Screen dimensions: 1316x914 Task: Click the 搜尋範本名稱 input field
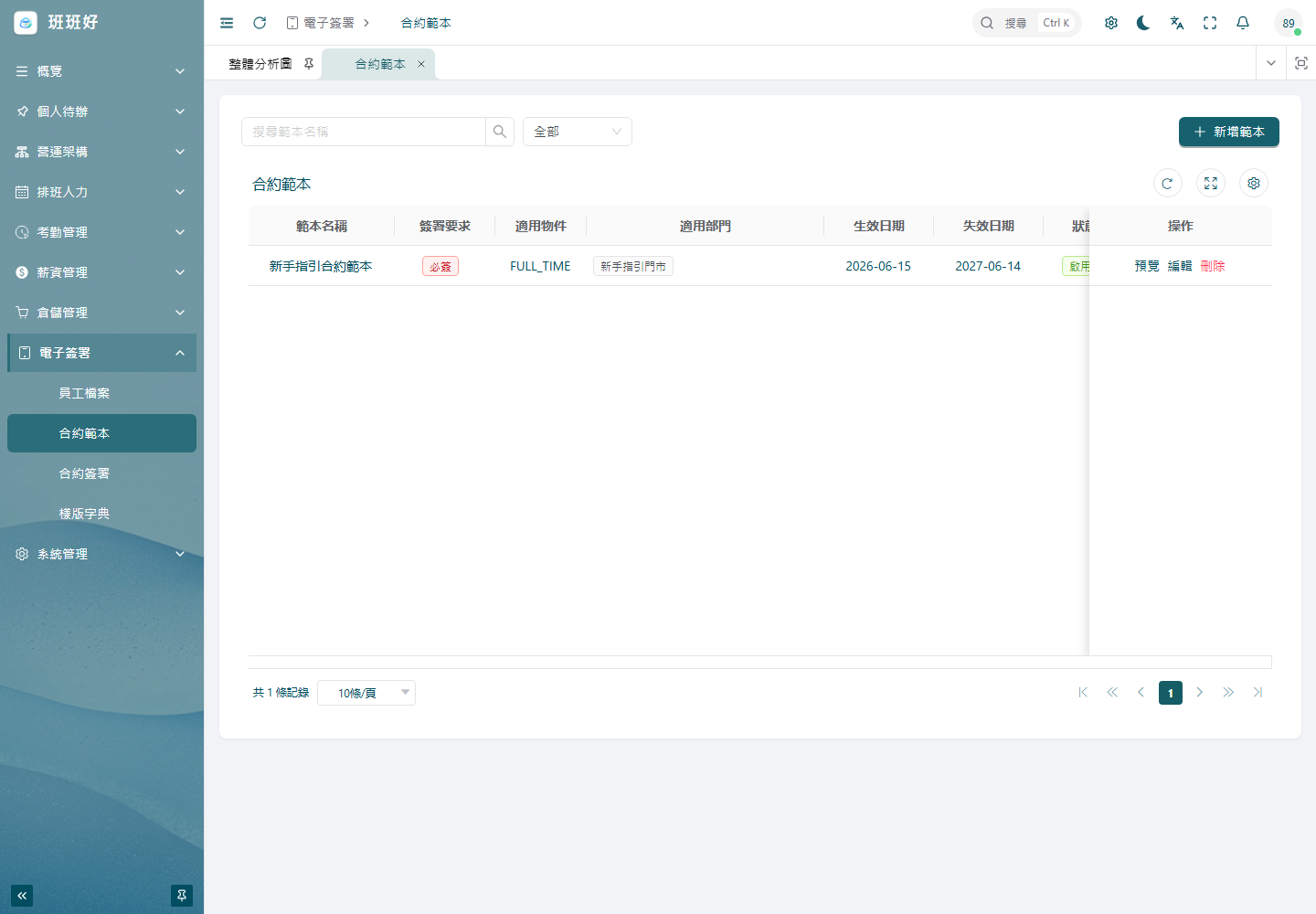[364, 132]
